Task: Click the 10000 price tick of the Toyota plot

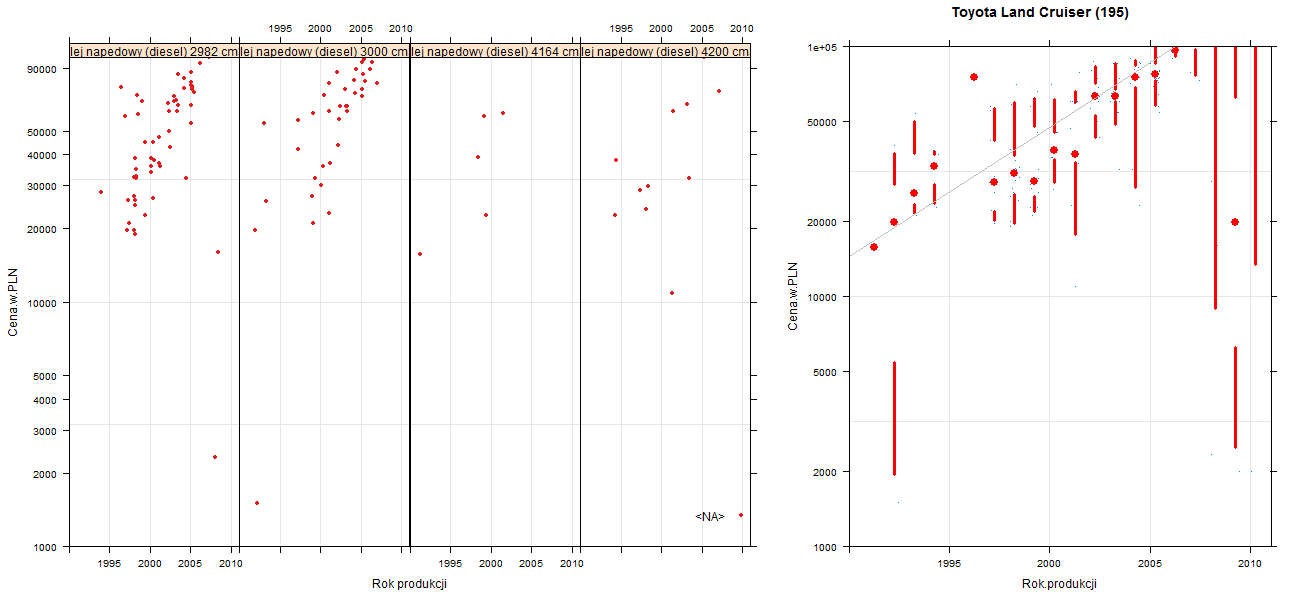Action: pyautogui.click(x=824, y=297)
